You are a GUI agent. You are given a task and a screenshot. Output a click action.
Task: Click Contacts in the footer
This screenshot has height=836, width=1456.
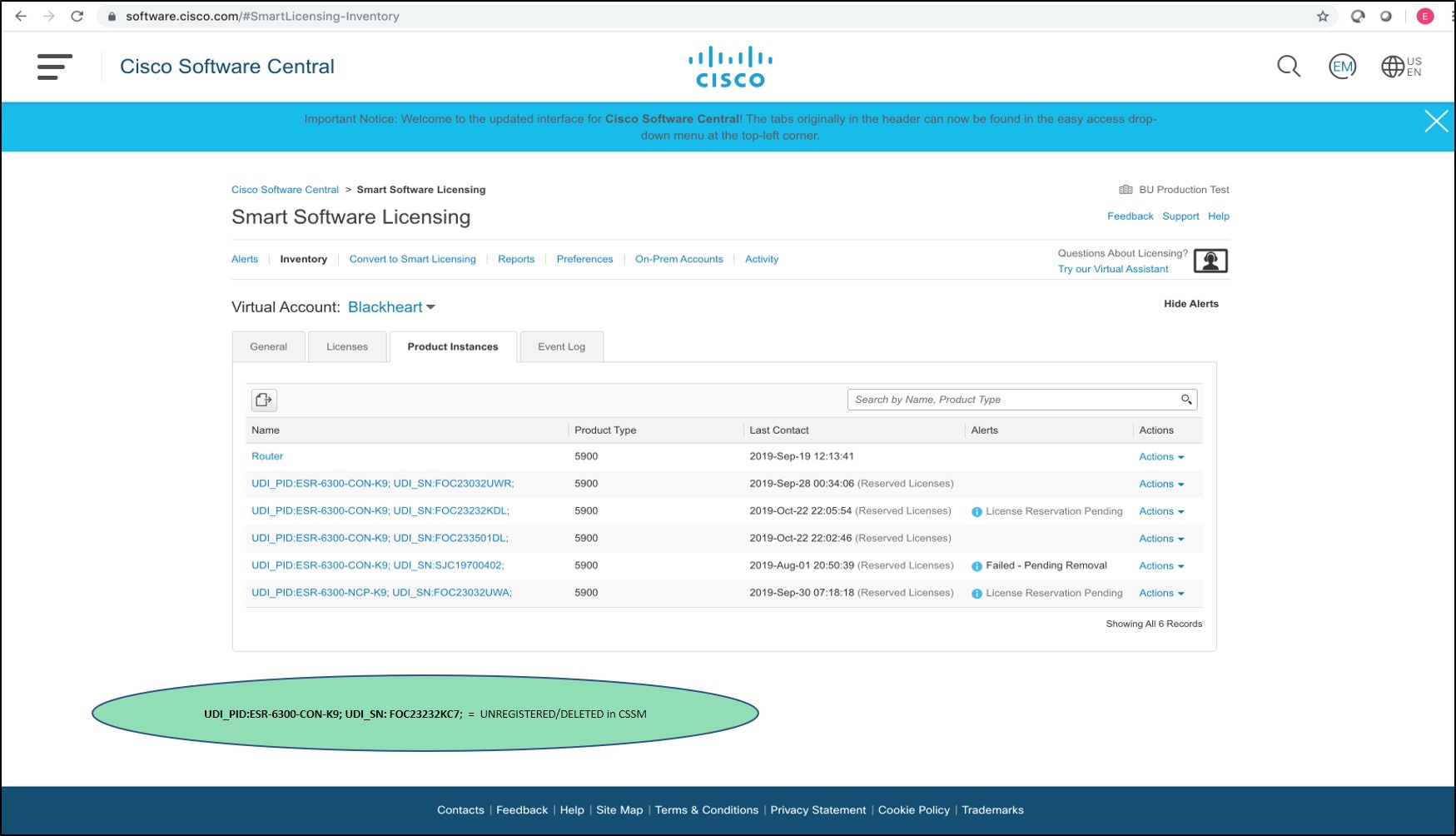point(460,810)
